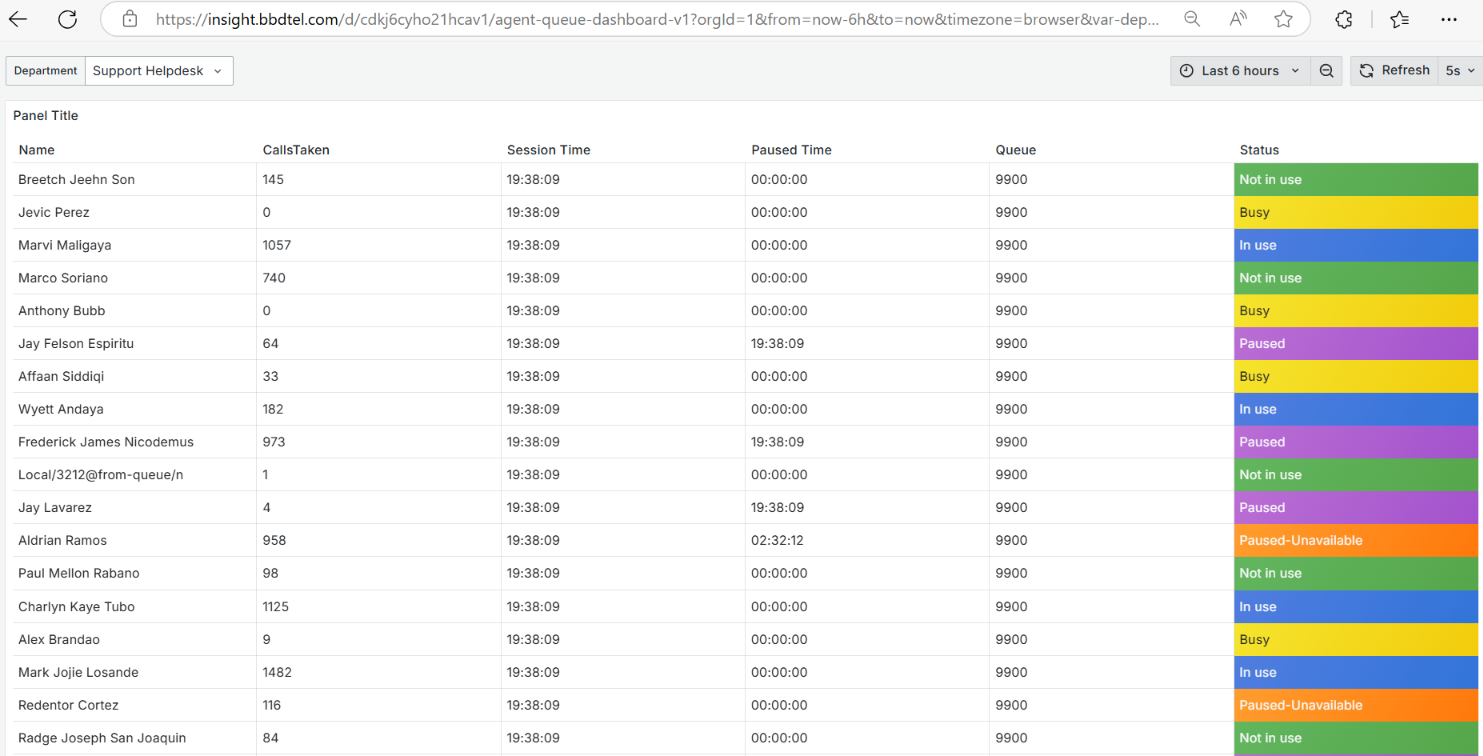The width and height of the screenshot is (1483, 756).
Task: Select the Marvi Maligaya name cell
Action: click(65, 245)
